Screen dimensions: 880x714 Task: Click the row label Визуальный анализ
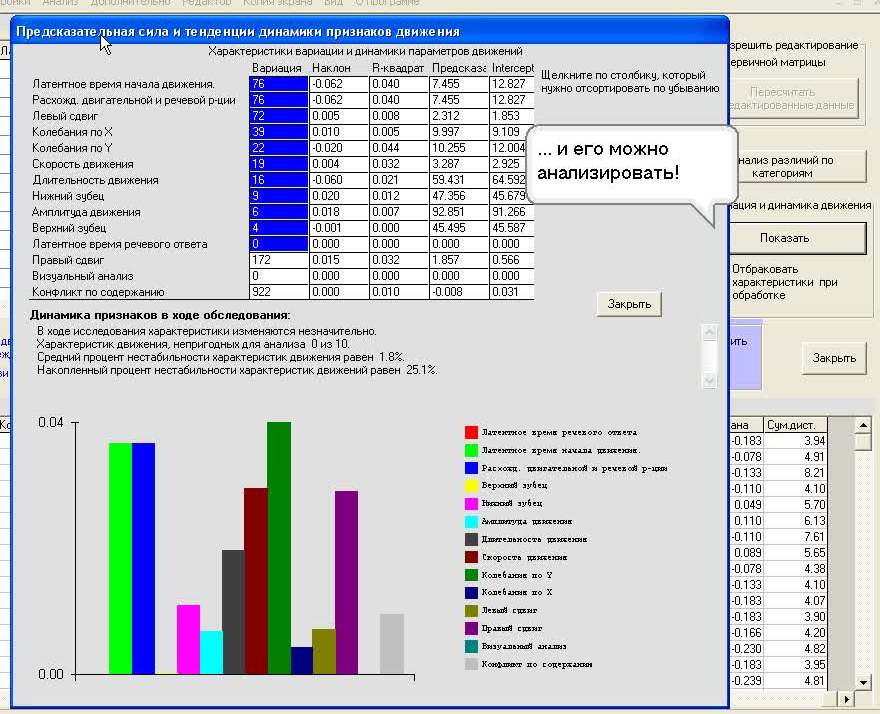point(82,276)
